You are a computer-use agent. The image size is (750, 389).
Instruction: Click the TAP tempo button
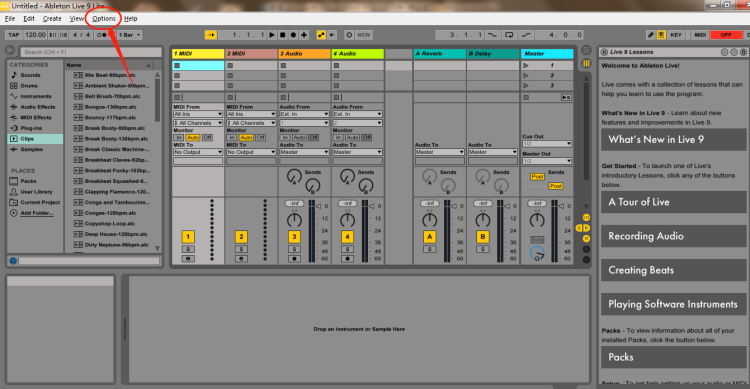click(x=14, y=35)
